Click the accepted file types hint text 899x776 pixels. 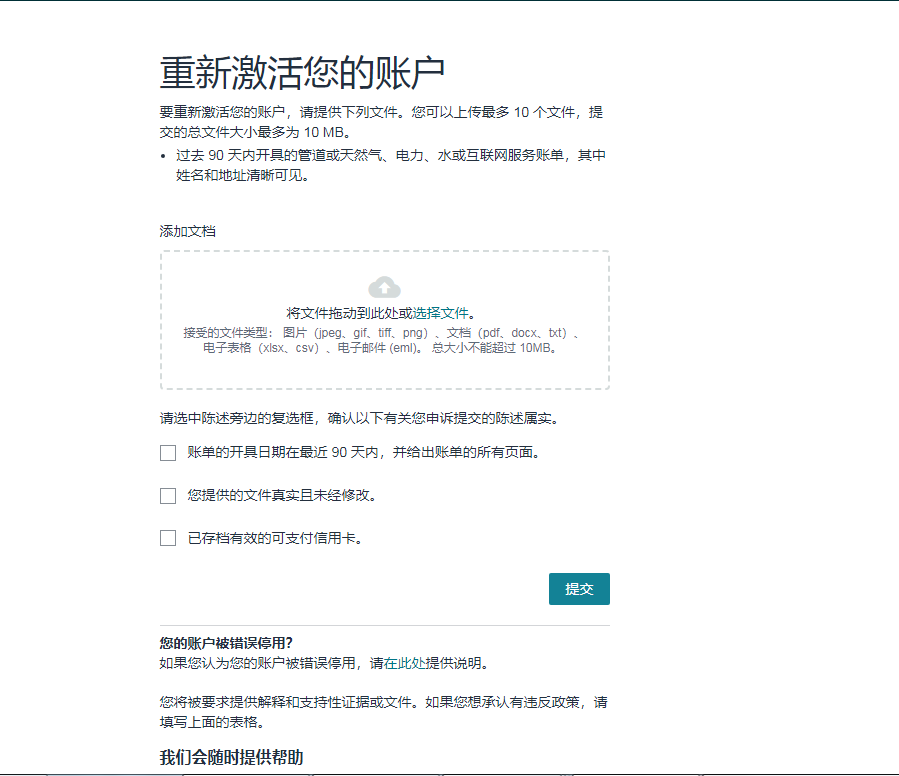pyautogui.click(x=381, y=340)
